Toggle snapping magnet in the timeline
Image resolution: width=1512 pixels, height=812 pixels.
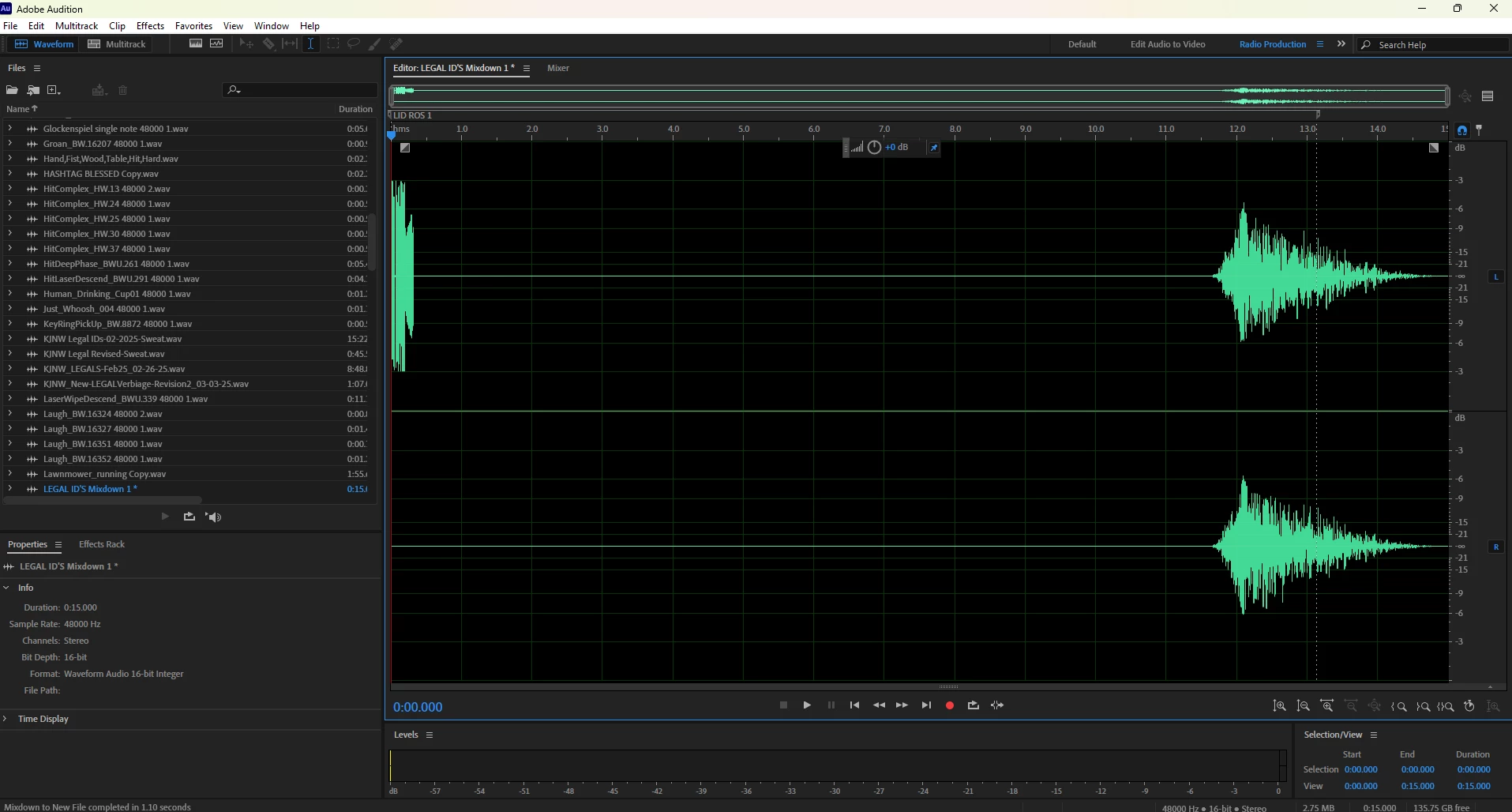(x=1462, y=130)
